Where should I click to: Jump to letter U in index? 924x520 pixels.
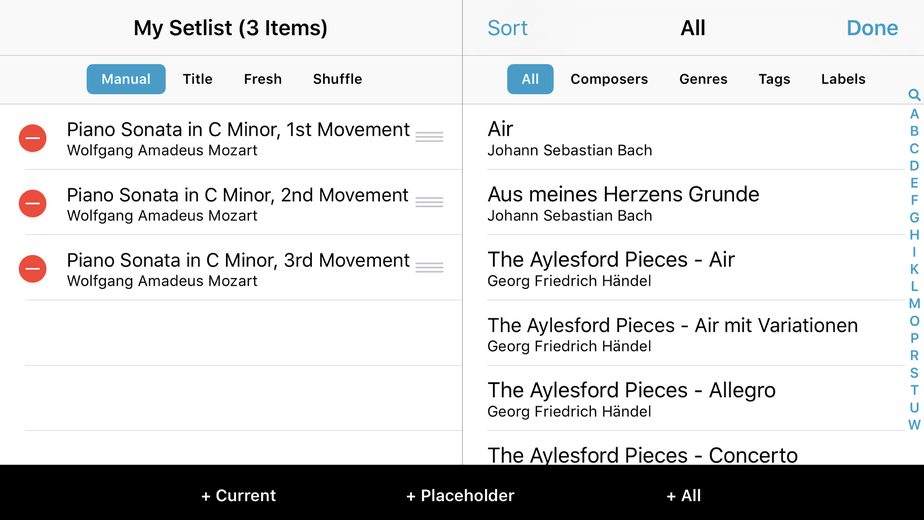914,407
